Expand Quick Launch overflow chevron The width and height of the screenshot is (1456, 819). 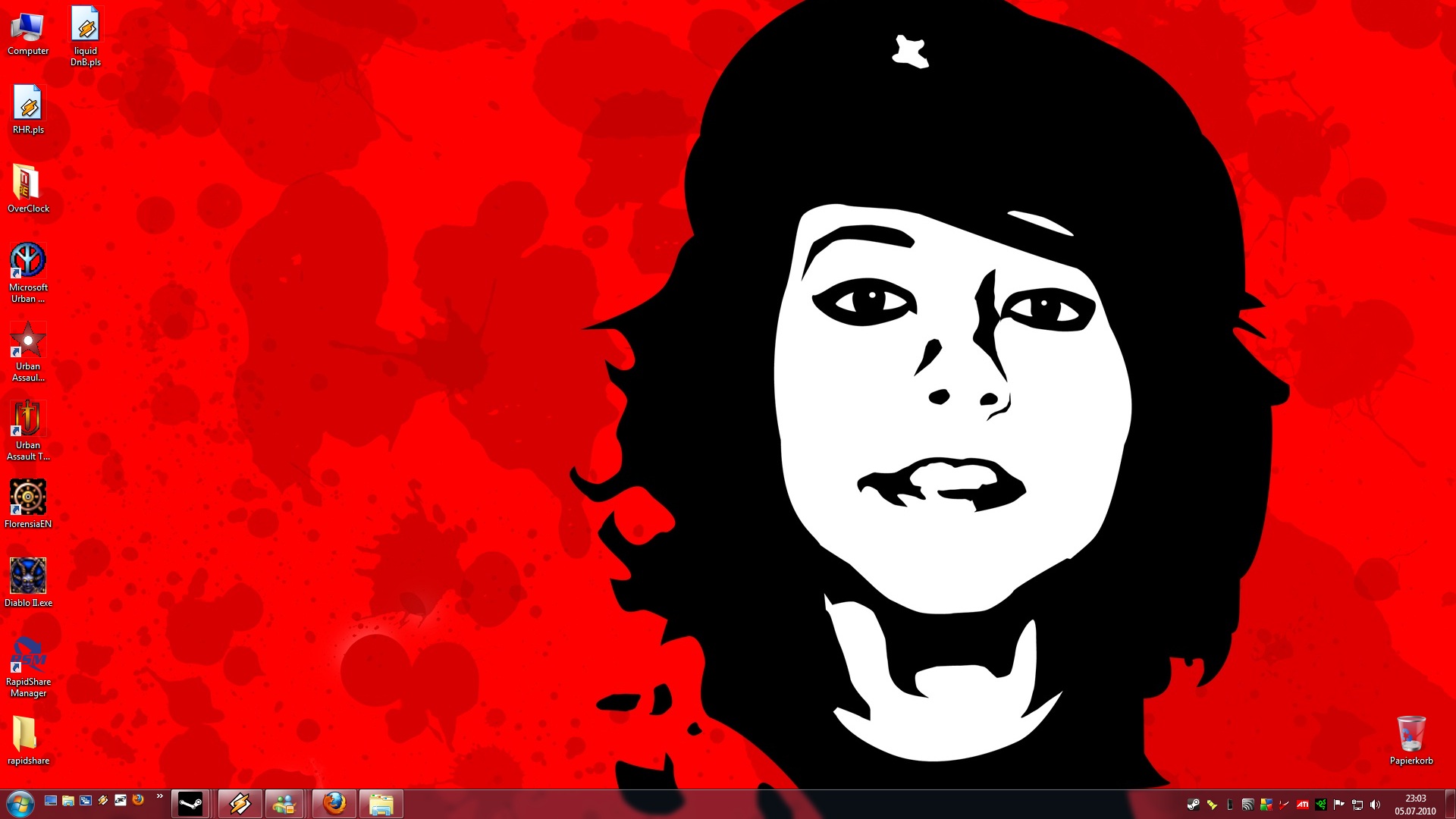tap(159, 796)
